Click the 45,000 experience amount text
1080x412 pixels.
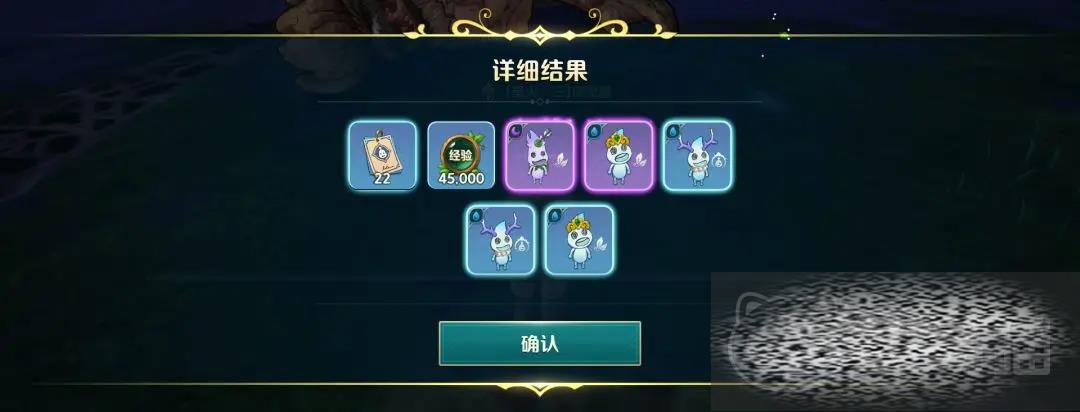tap(461, 178)
